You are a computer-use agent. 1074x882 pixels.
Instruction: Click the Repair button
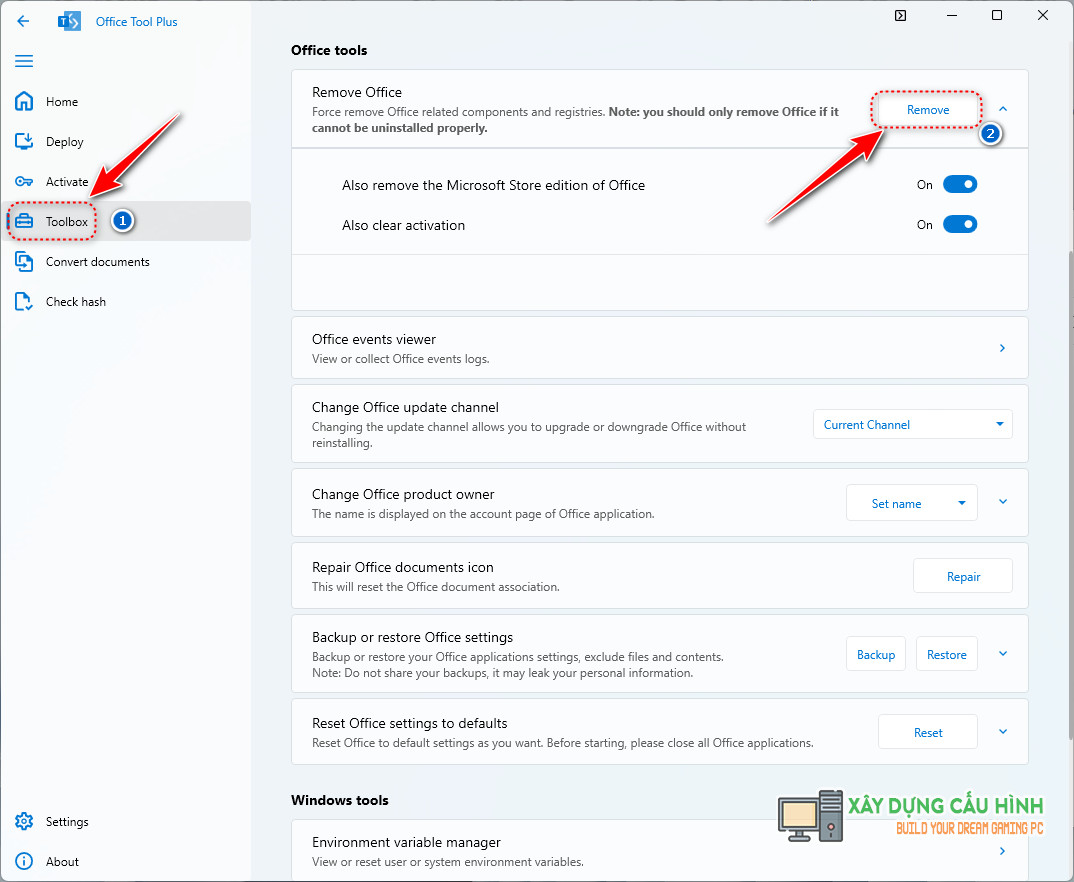point(962,576)
